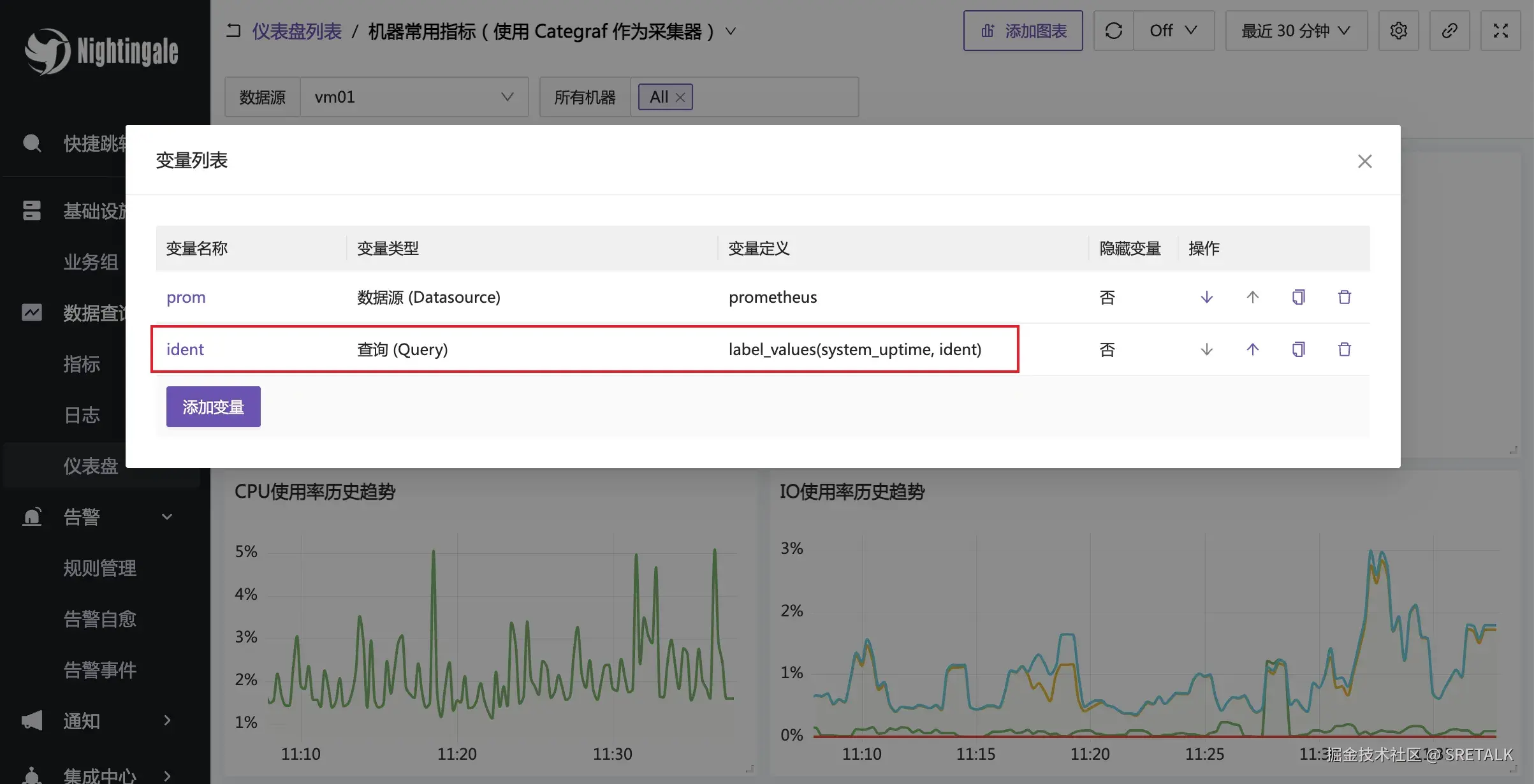Open the ident variable link

point(185,349)
